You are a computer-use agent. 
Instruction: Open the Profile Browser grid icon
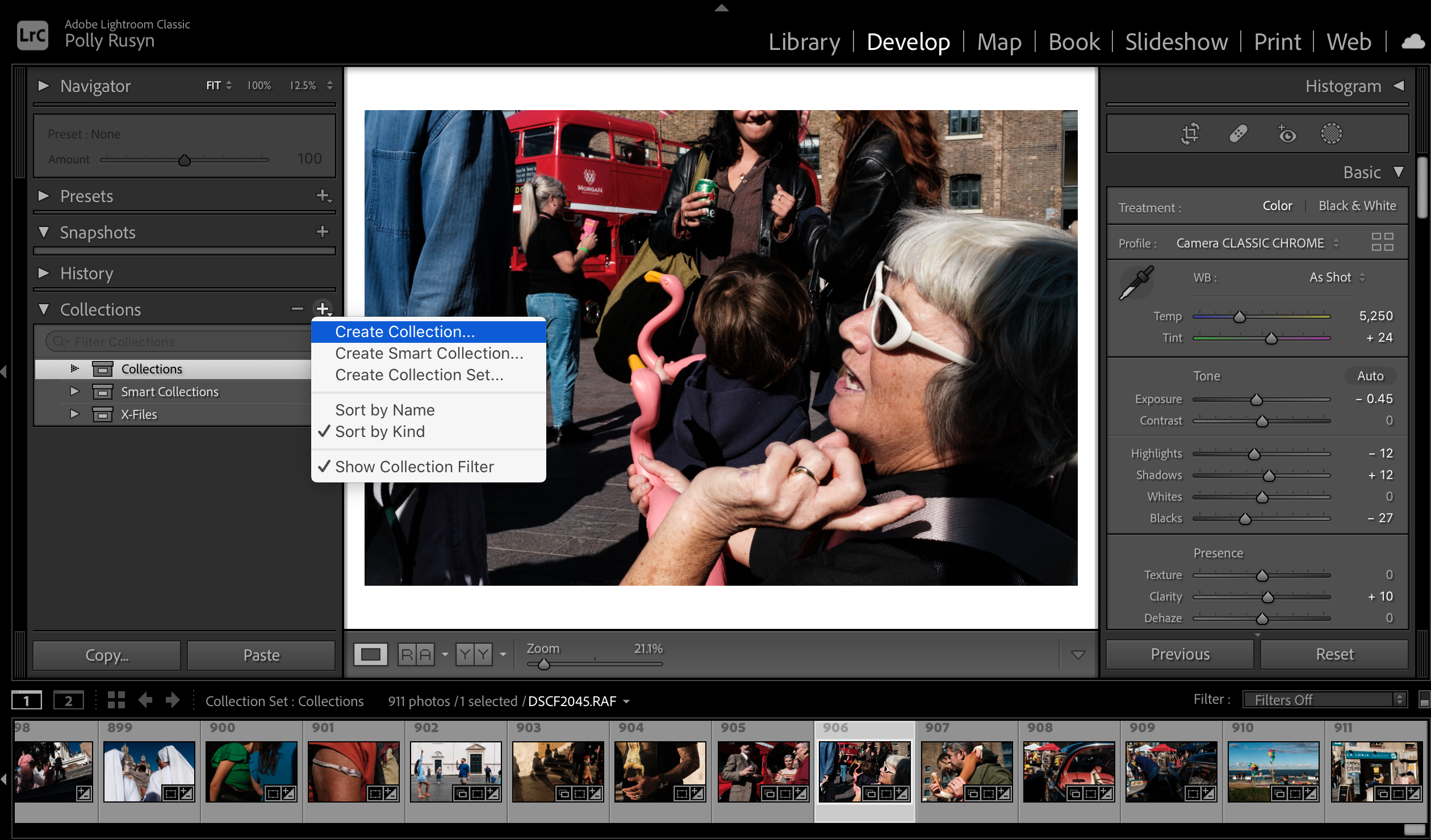coord(1382,242)
